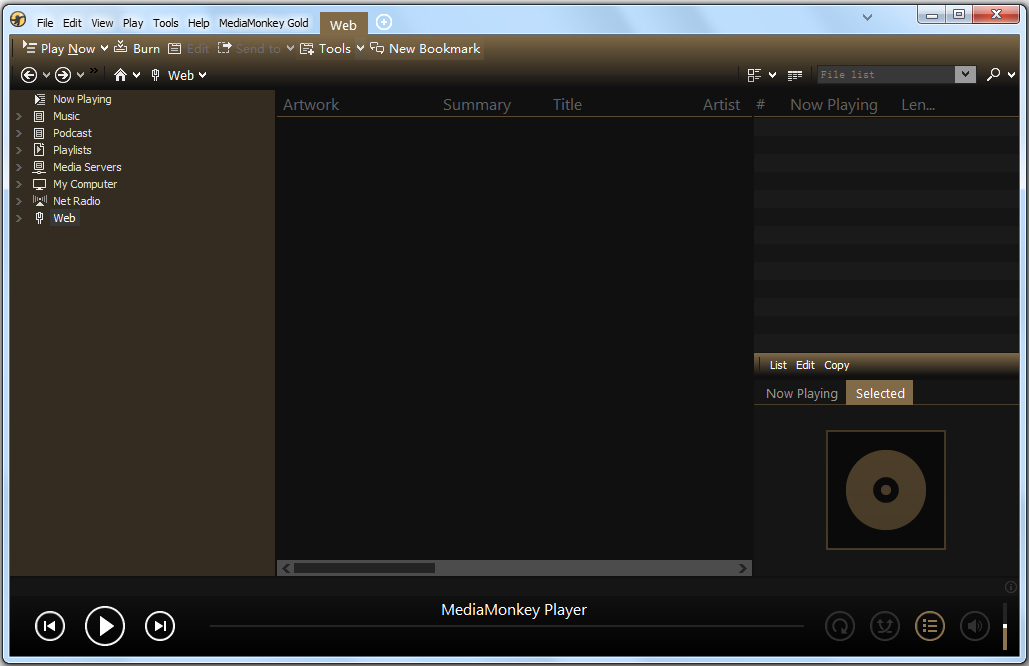
Task: Open the Copy menu in Now Playing panel
Action: click(837, 365)
